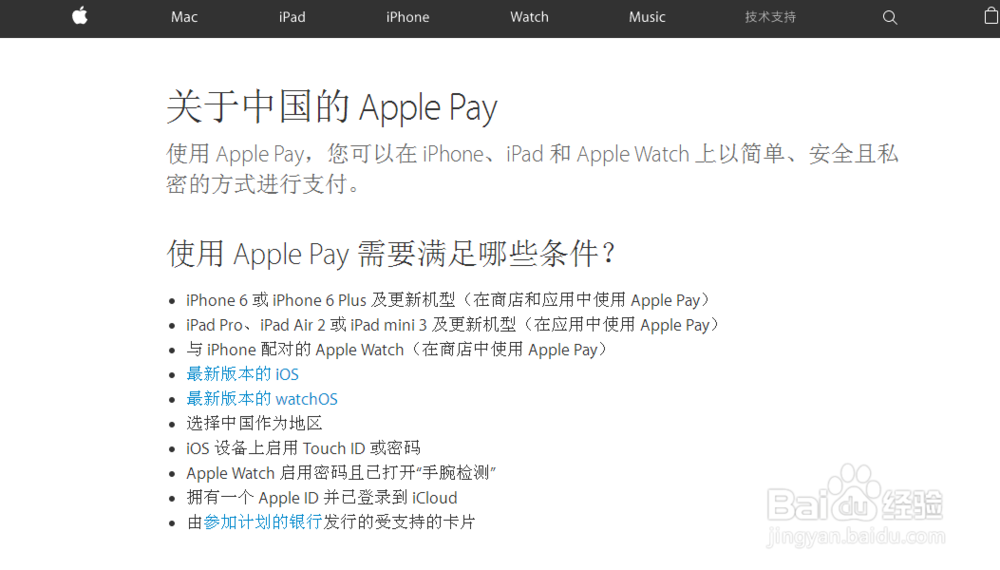The height and width of the screenshot is (570, 1000).
Task: Open the Watch navigation item
Action: (x=529, y=17)
